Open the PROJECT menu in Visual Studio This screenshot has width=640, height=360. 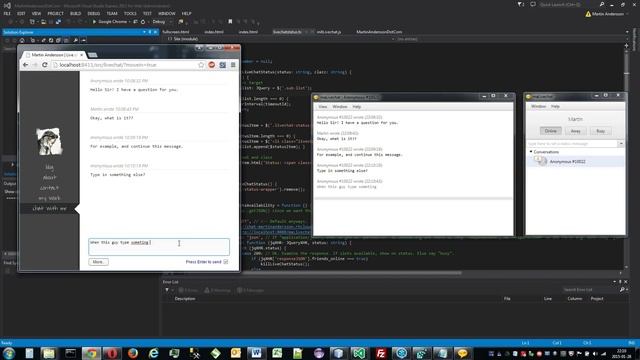(x=56, y=13)
